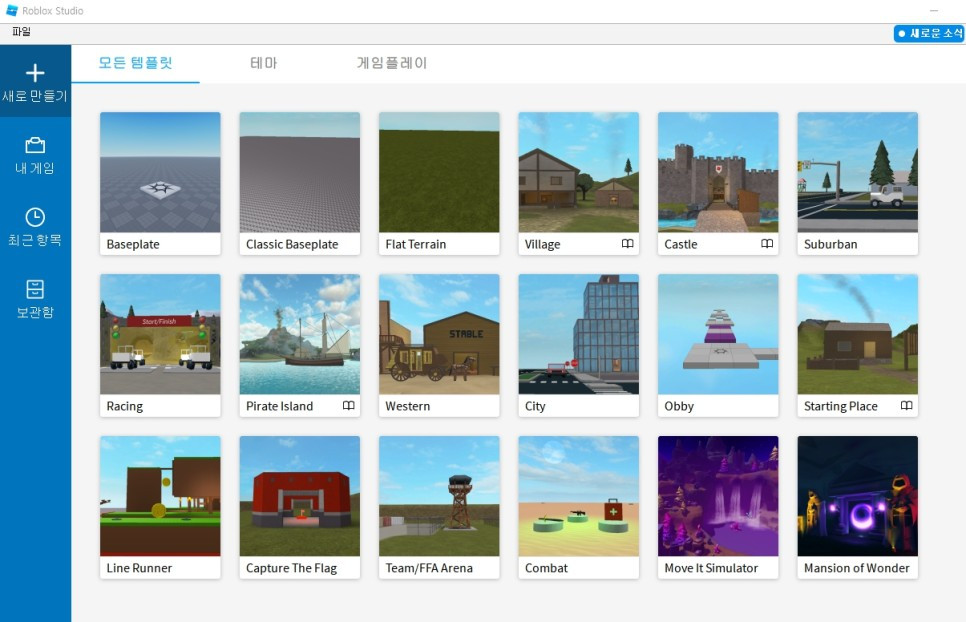The image size is (966, 622).
Task: Select the Castle template thumbnail
Action: [718, 172]
